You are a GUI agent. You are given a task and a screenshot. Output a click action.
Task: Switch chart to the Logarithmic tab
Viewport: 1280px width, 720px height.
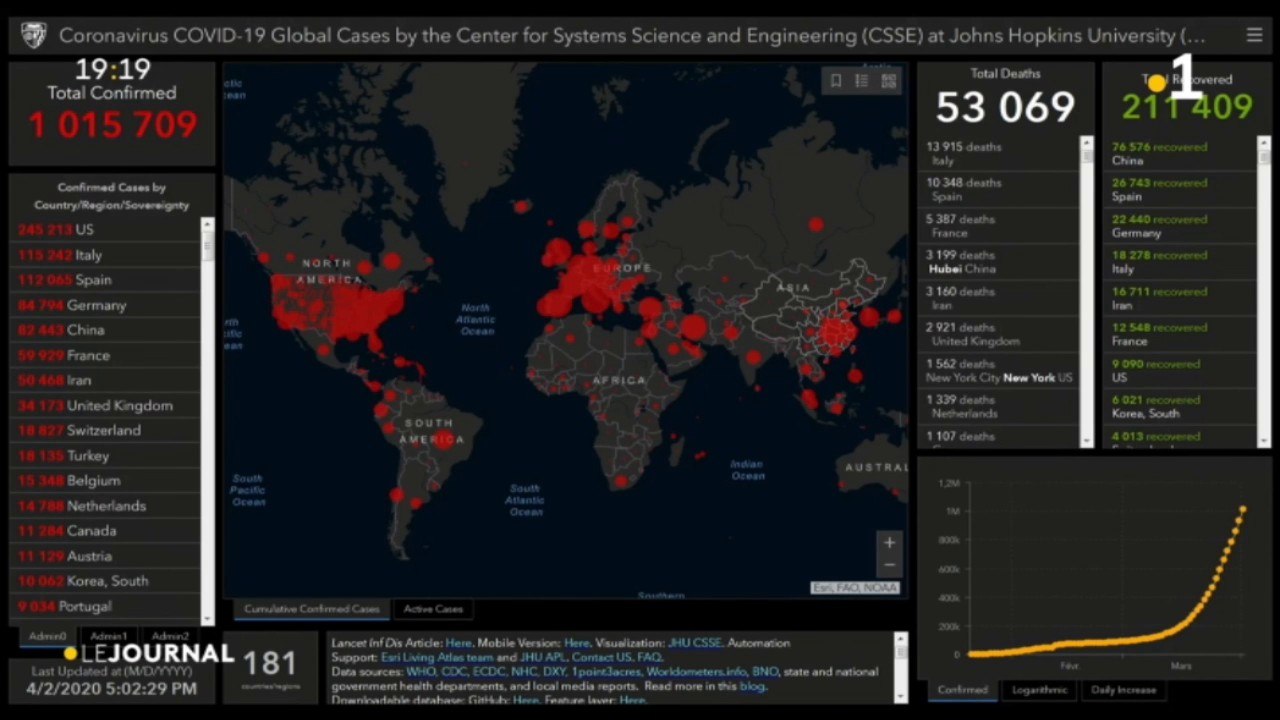point(1039,690)
